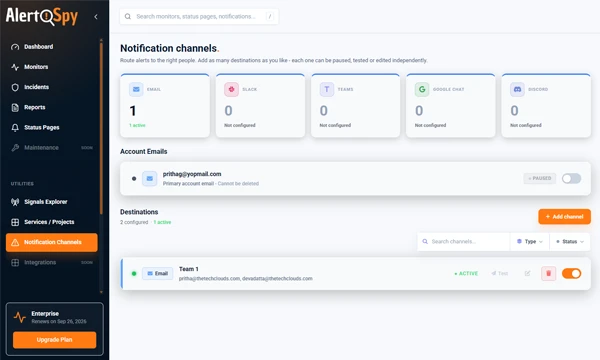The image size is (600, 360).
Task: Click the sidebar orange scrollbar
Action: point(101,128)
